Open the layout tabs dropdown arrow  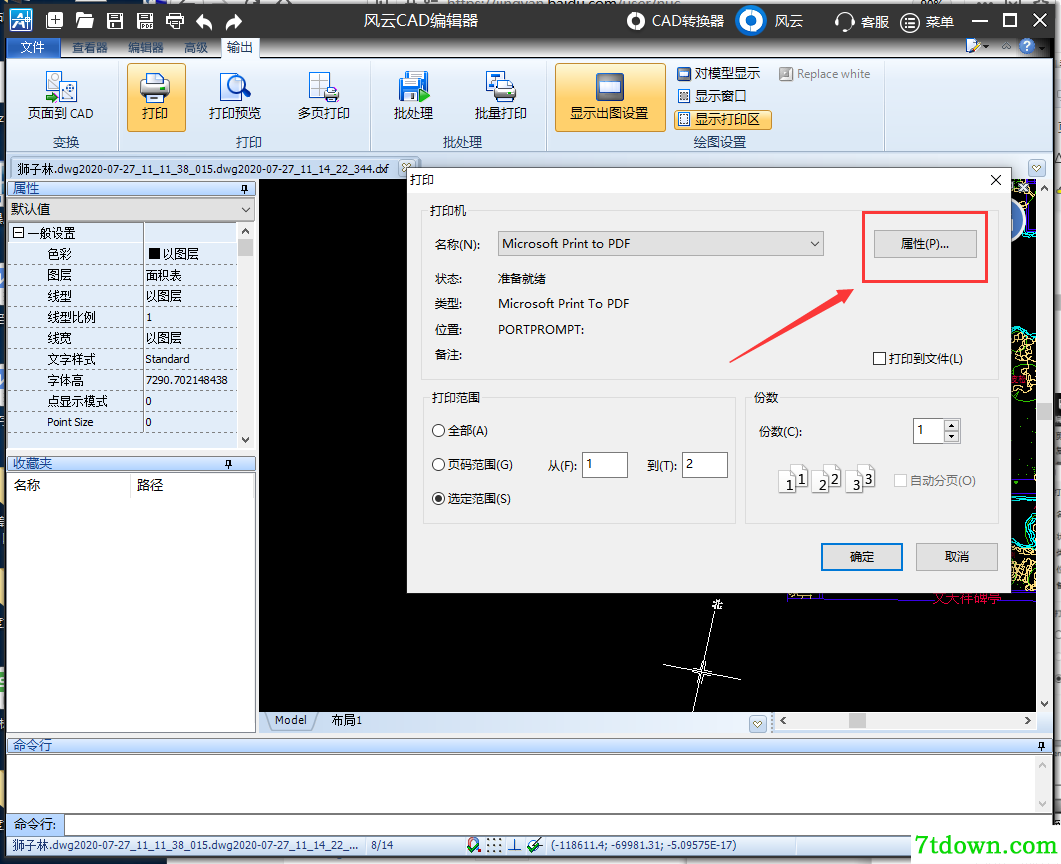point(757,724)
